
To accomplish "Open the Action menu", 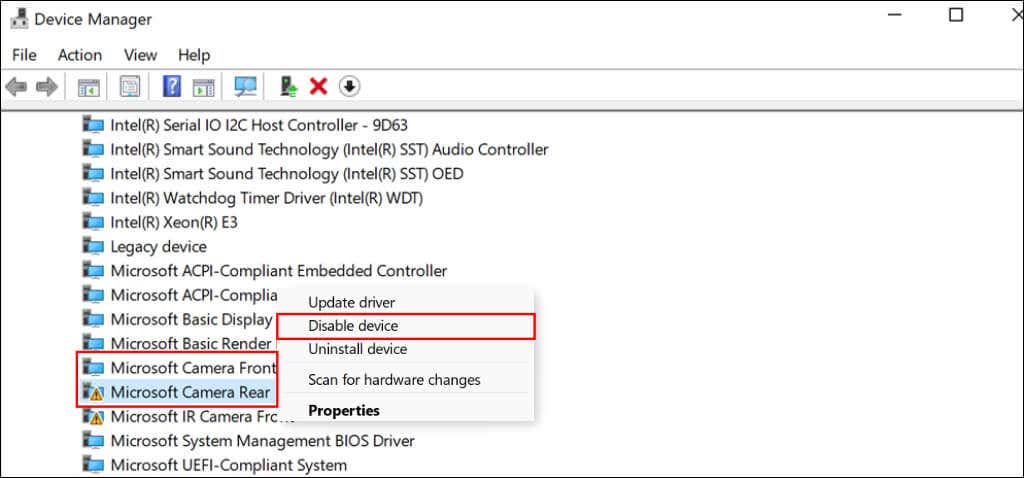I will 80,55.
